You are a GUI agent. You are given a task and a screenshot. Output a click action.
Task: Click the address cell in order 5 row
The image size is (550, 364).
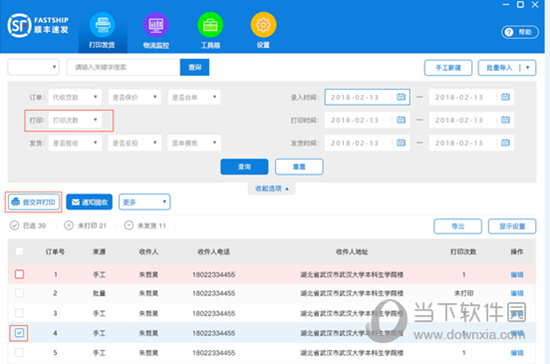tap(352, 353)
